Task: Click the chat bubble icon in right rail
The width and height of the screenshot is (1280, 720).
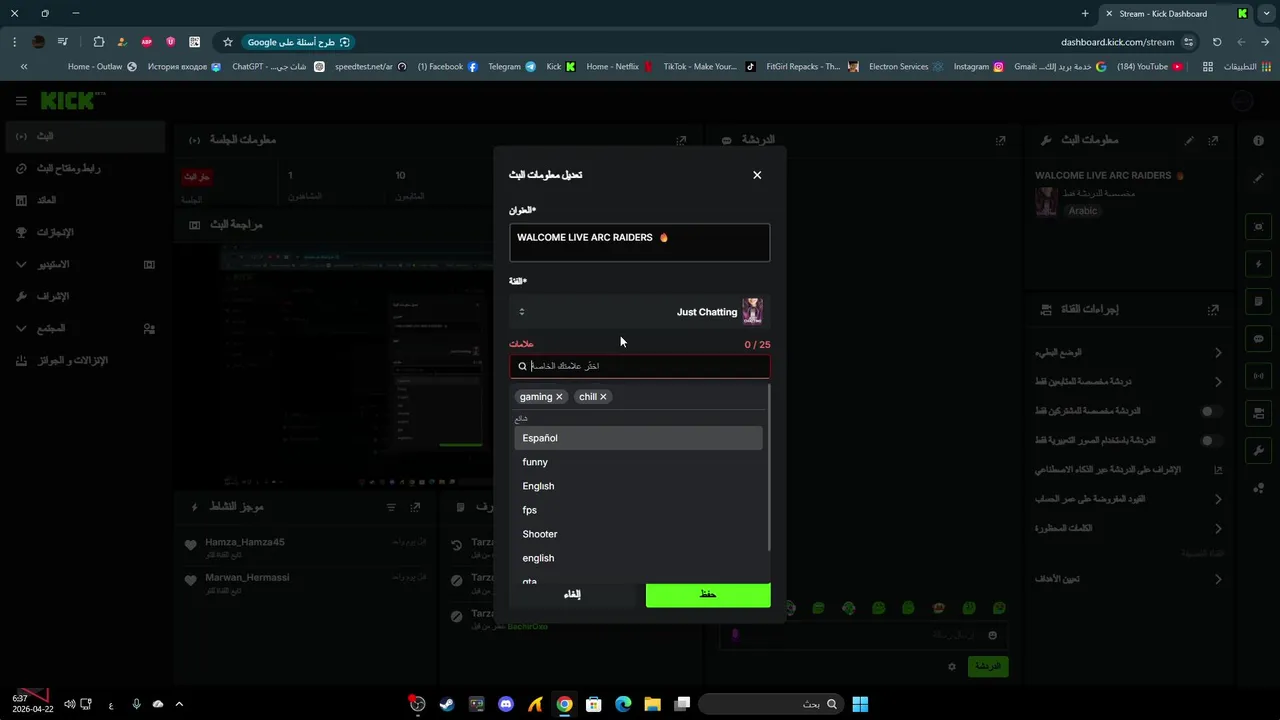Action: [x=1259, y=339]
